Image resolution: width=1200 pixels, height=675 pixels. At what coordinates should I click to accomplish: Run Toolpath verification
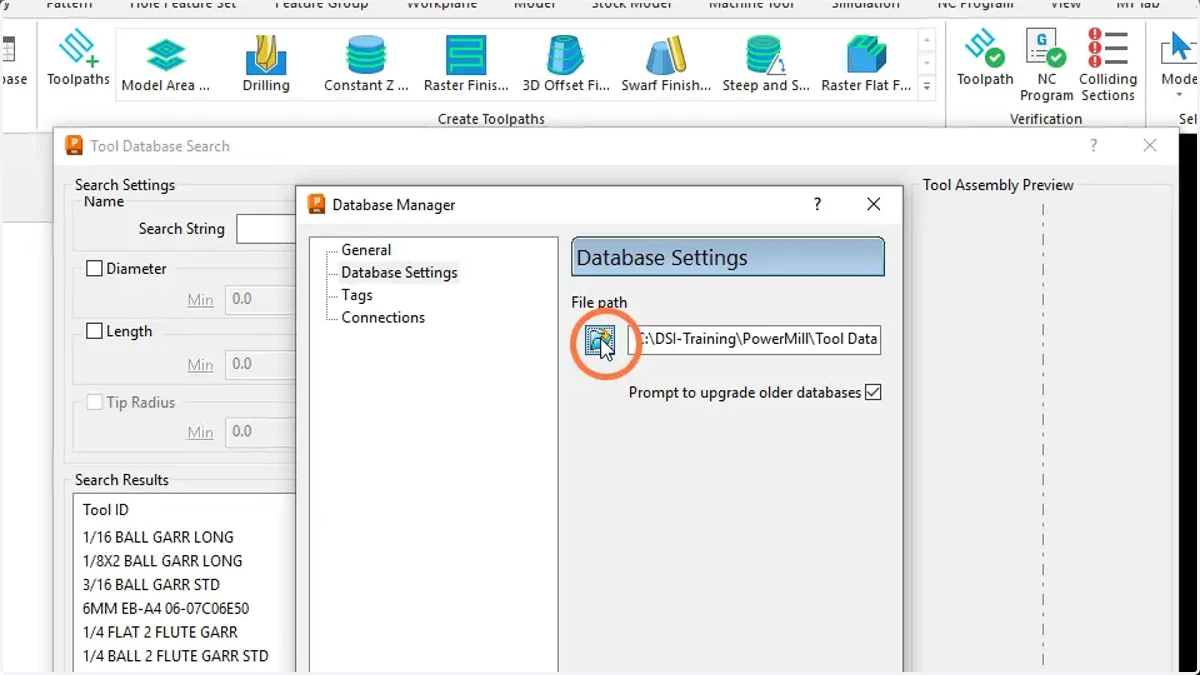(985, 57)
